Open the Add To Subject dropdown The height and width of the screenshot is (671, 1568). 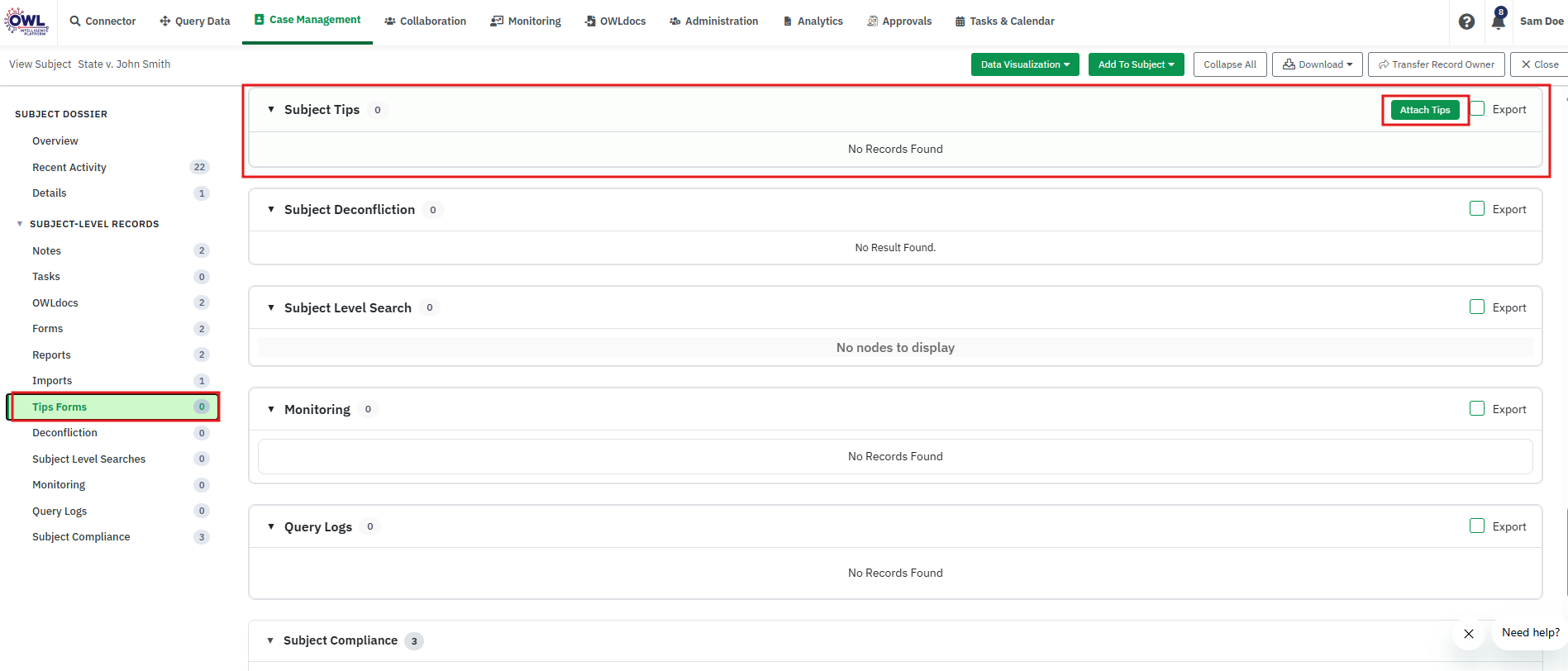pos(1137,64)
